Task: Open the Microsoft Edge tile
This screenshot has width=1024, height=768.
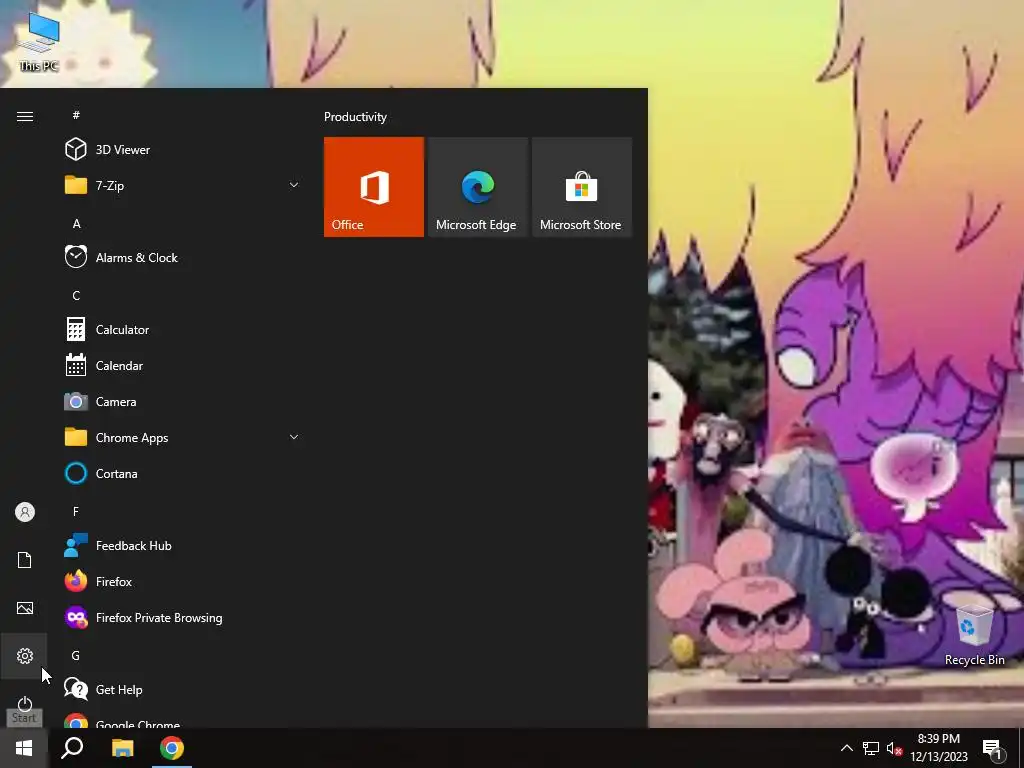Action: pyautogui.click(x=477, y=187)
